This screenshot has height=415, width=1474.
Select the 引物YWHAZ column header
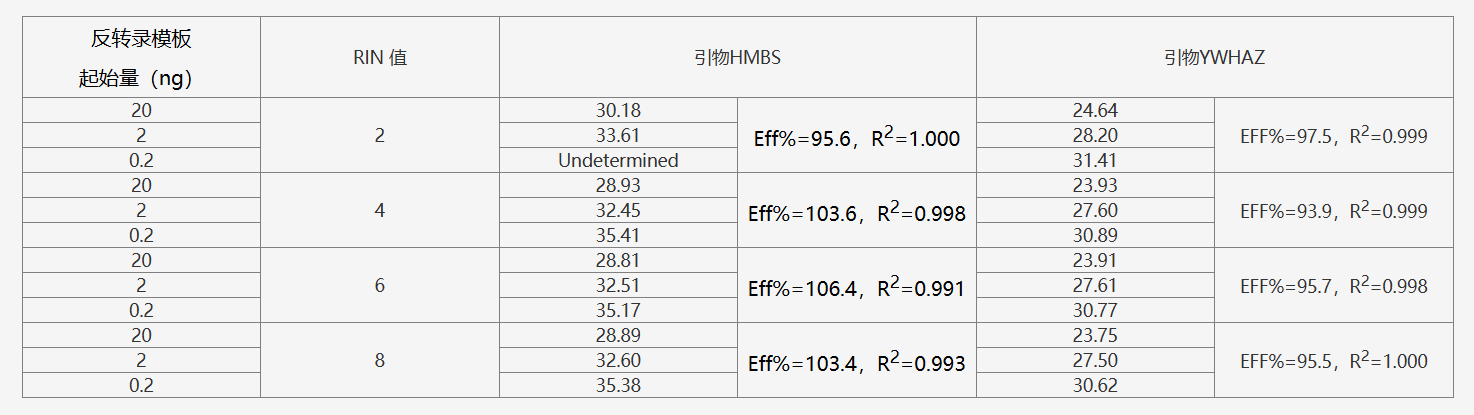coord(1214,58)
